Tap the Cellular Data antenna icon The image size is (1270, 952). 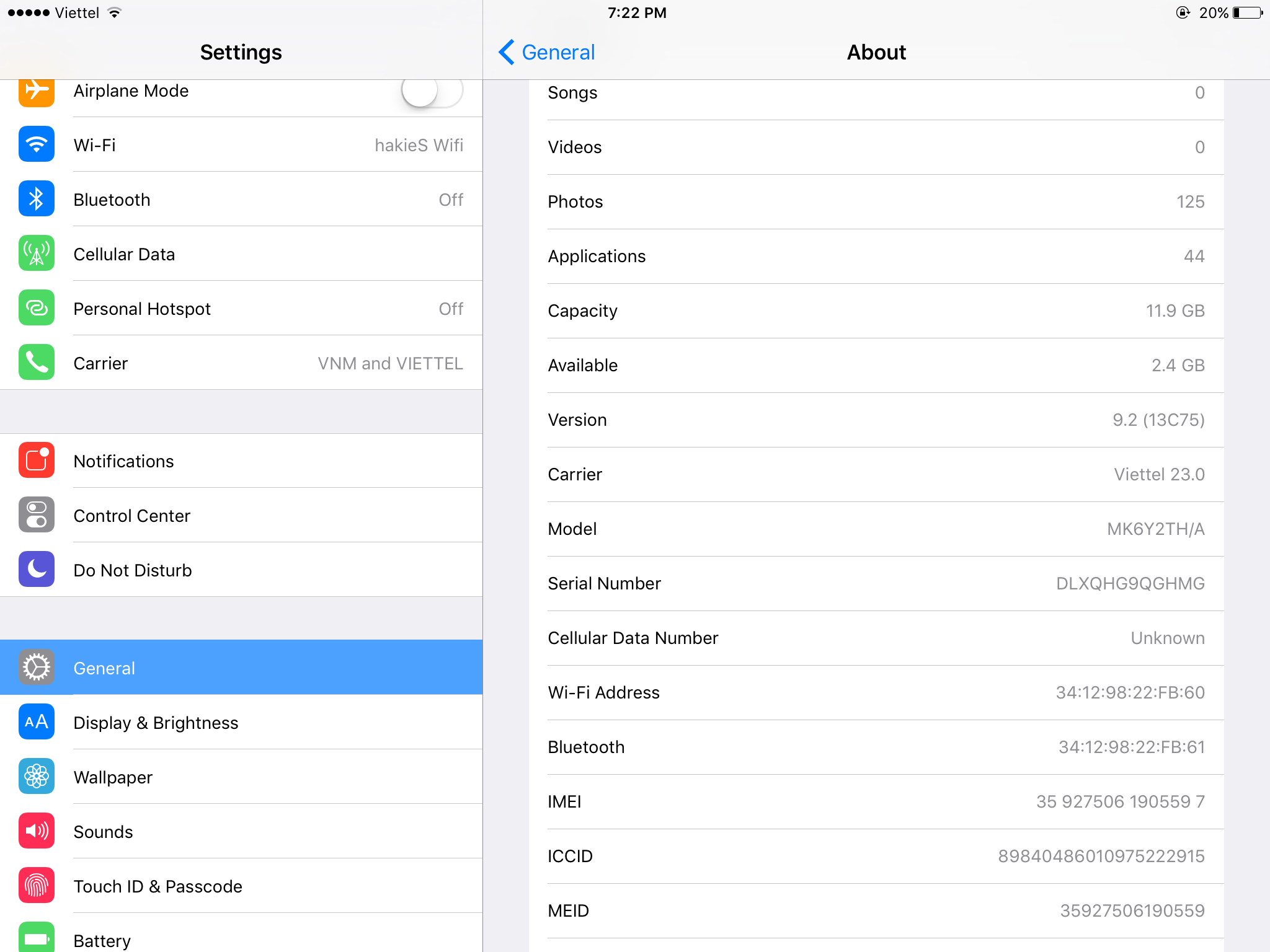[x=37, y=253]
